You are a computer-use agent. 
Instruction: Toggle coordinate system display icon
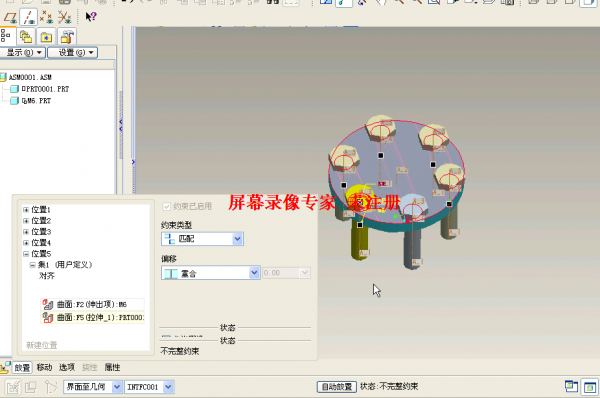tap(65, 17)
